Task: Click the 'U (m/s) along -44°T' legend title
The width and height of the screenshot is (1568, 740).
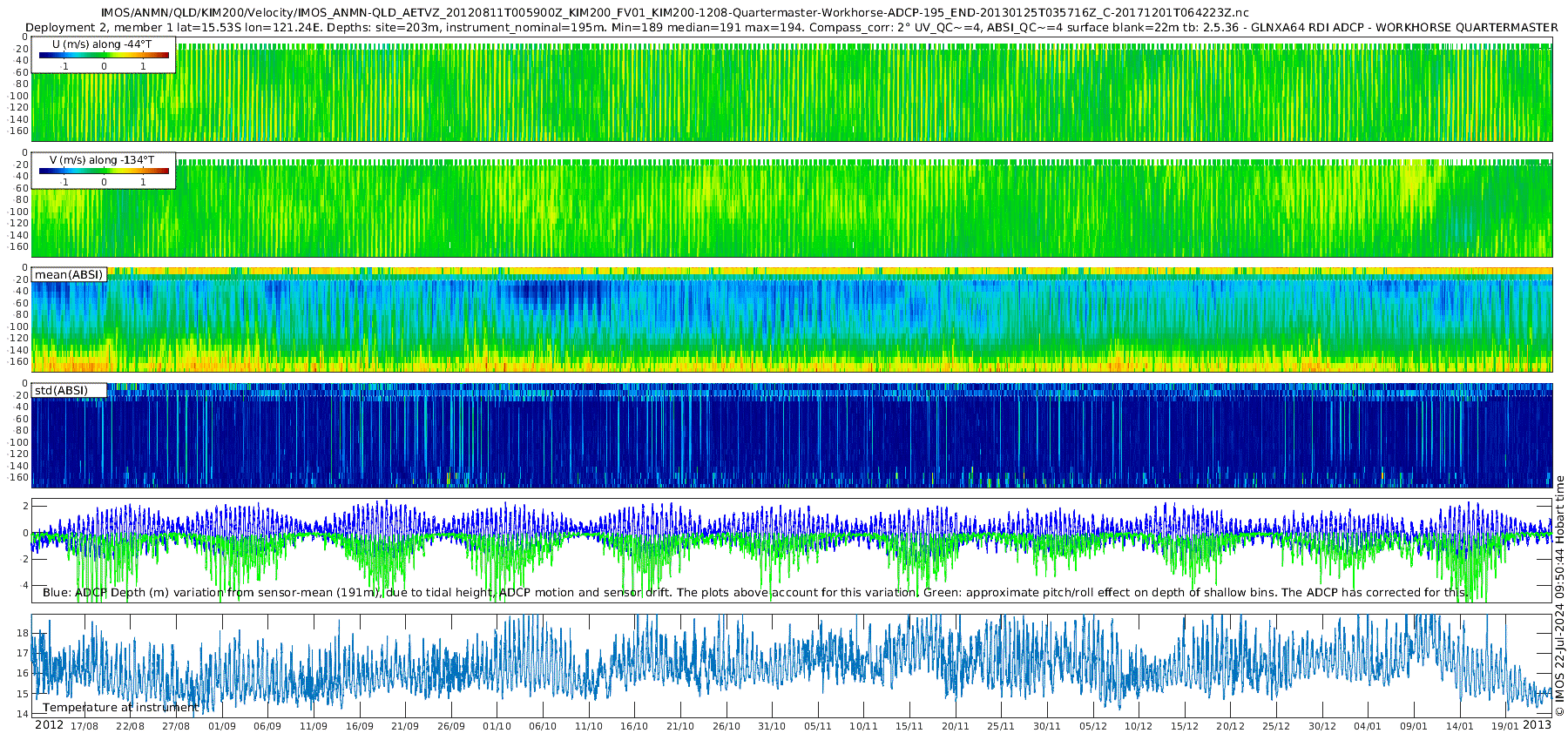Action: point(102,44)
